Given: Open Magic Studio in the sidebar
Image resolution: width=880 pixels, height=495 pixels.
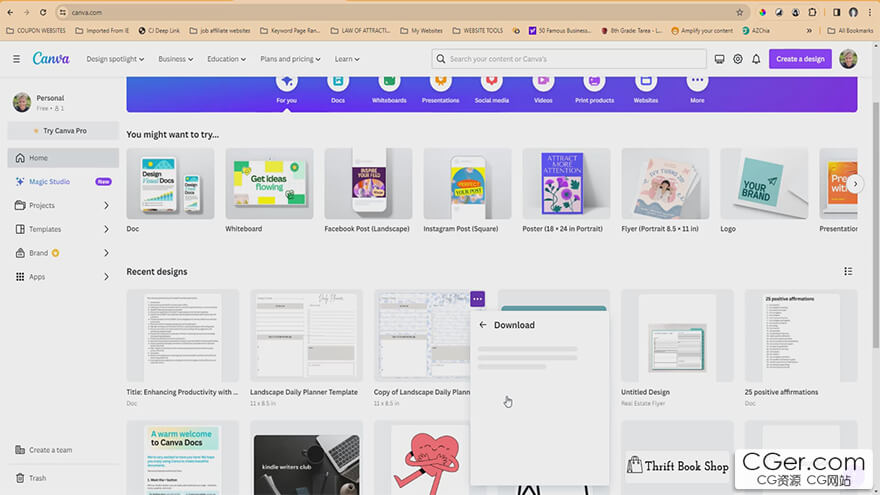Looking at the screenshot, I should pyautogui.click(x=63, y=182).
